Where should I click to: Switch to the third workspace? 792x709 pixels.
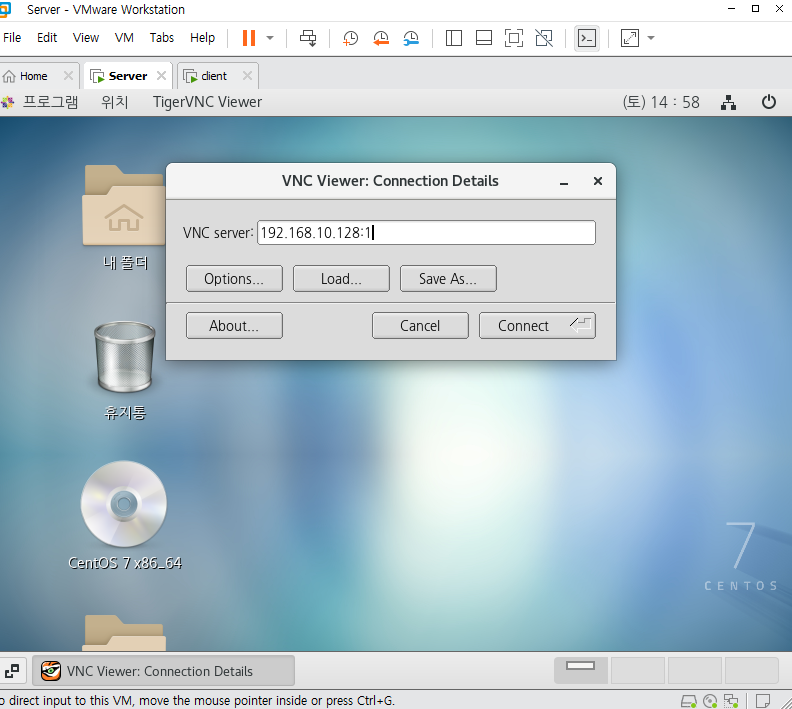(695, 671)
